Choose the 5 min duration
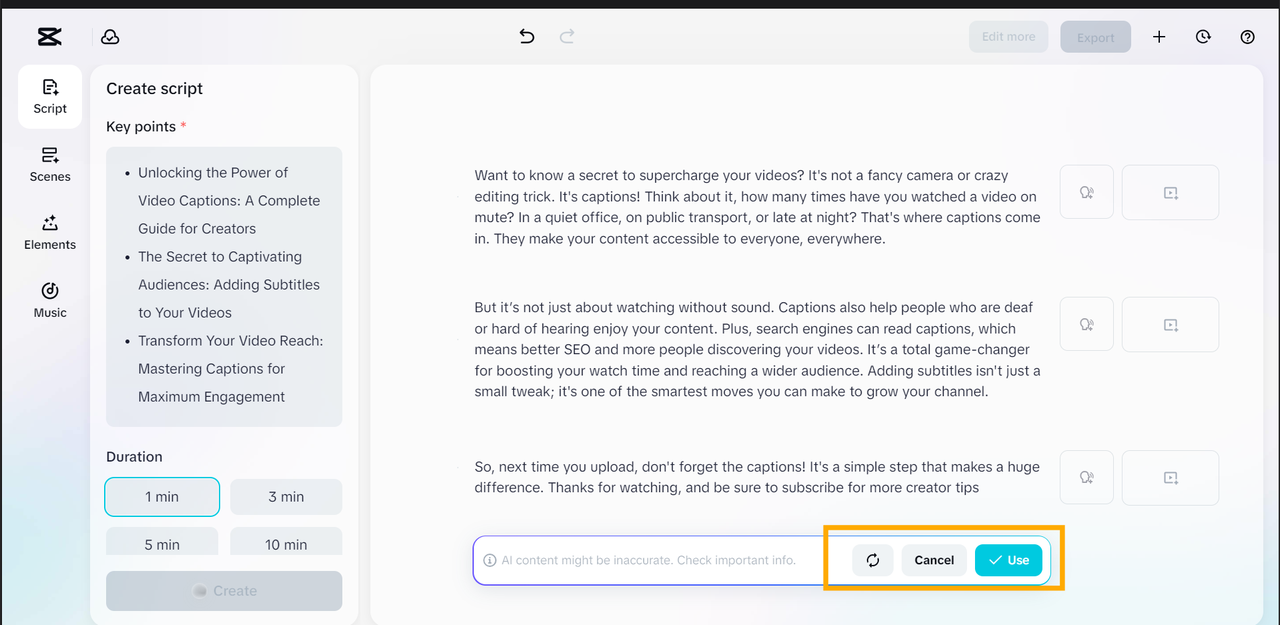Viewport: 1280px width, 625px height. tap(162, 543)
